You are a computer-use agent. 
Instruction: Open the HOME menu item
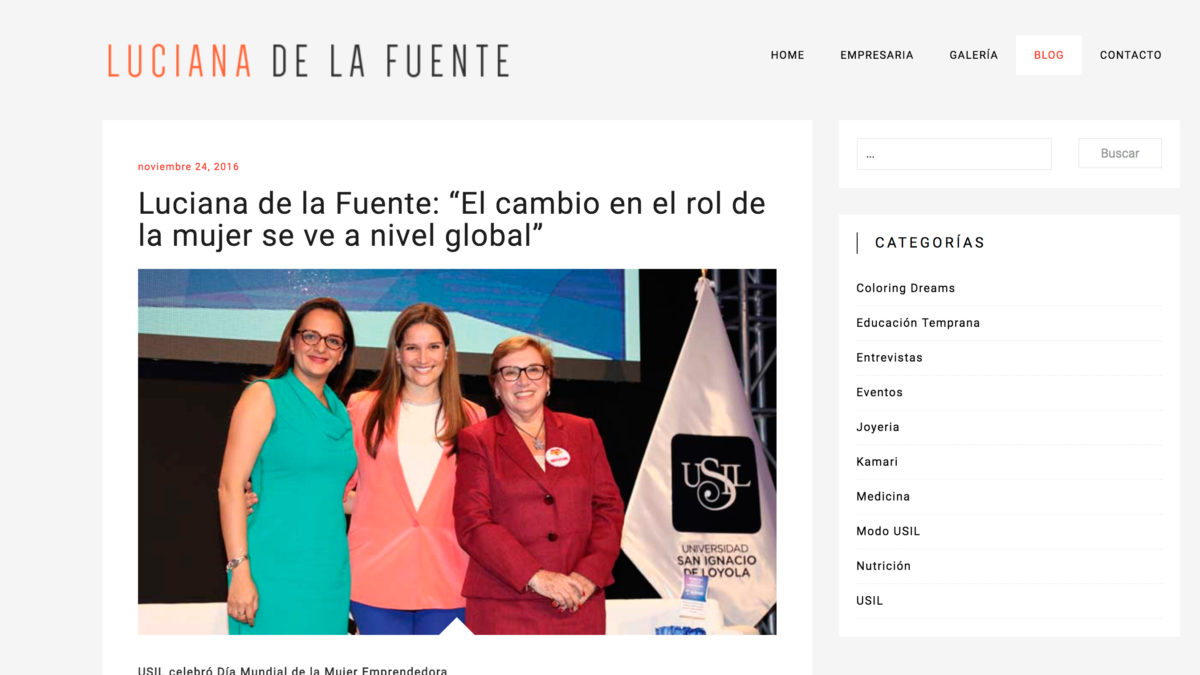(x=787, y=55)
